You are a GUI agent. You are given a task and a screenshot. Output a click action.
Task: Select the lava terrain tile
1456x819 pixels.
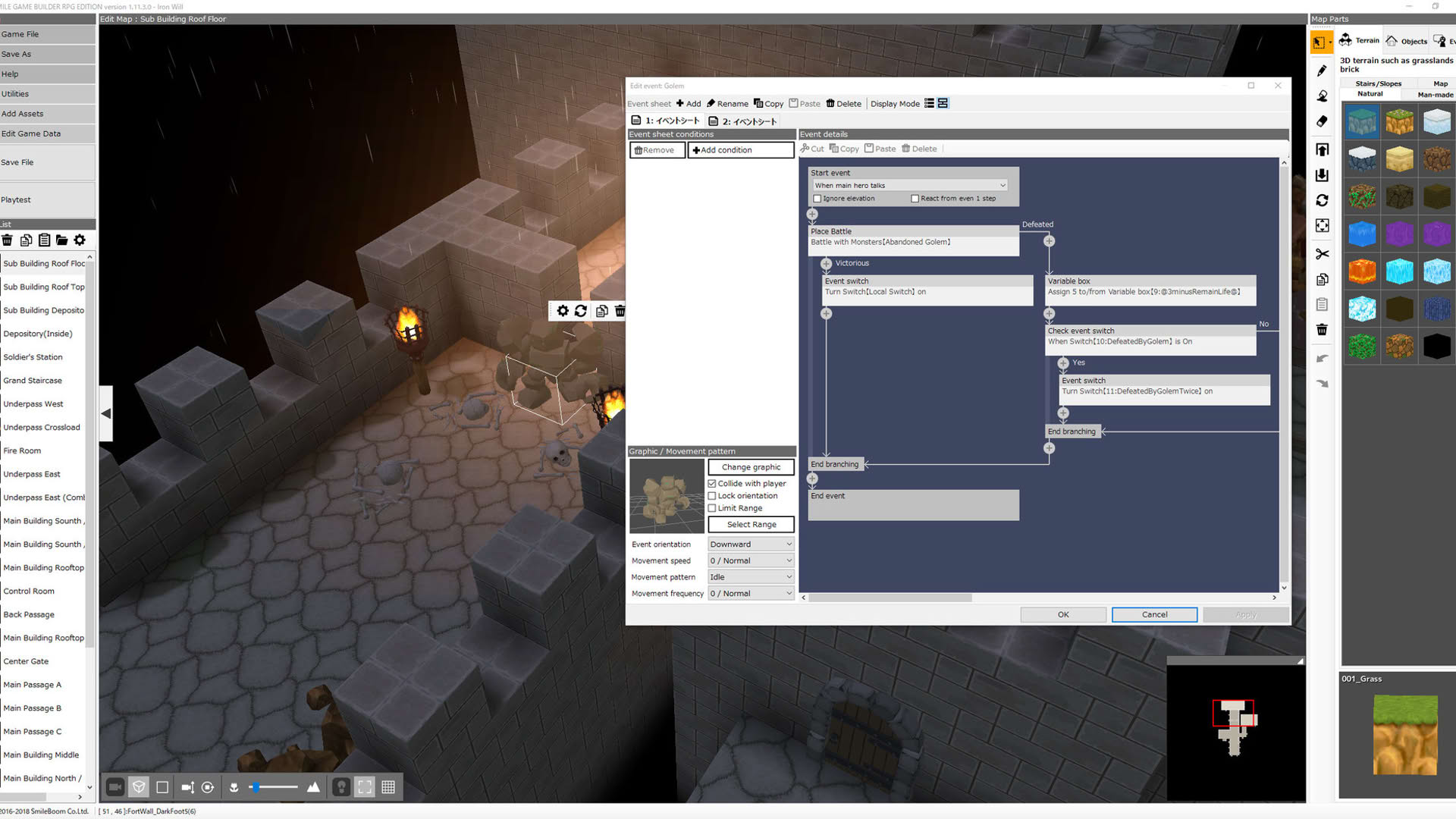tap(1362, 271)
